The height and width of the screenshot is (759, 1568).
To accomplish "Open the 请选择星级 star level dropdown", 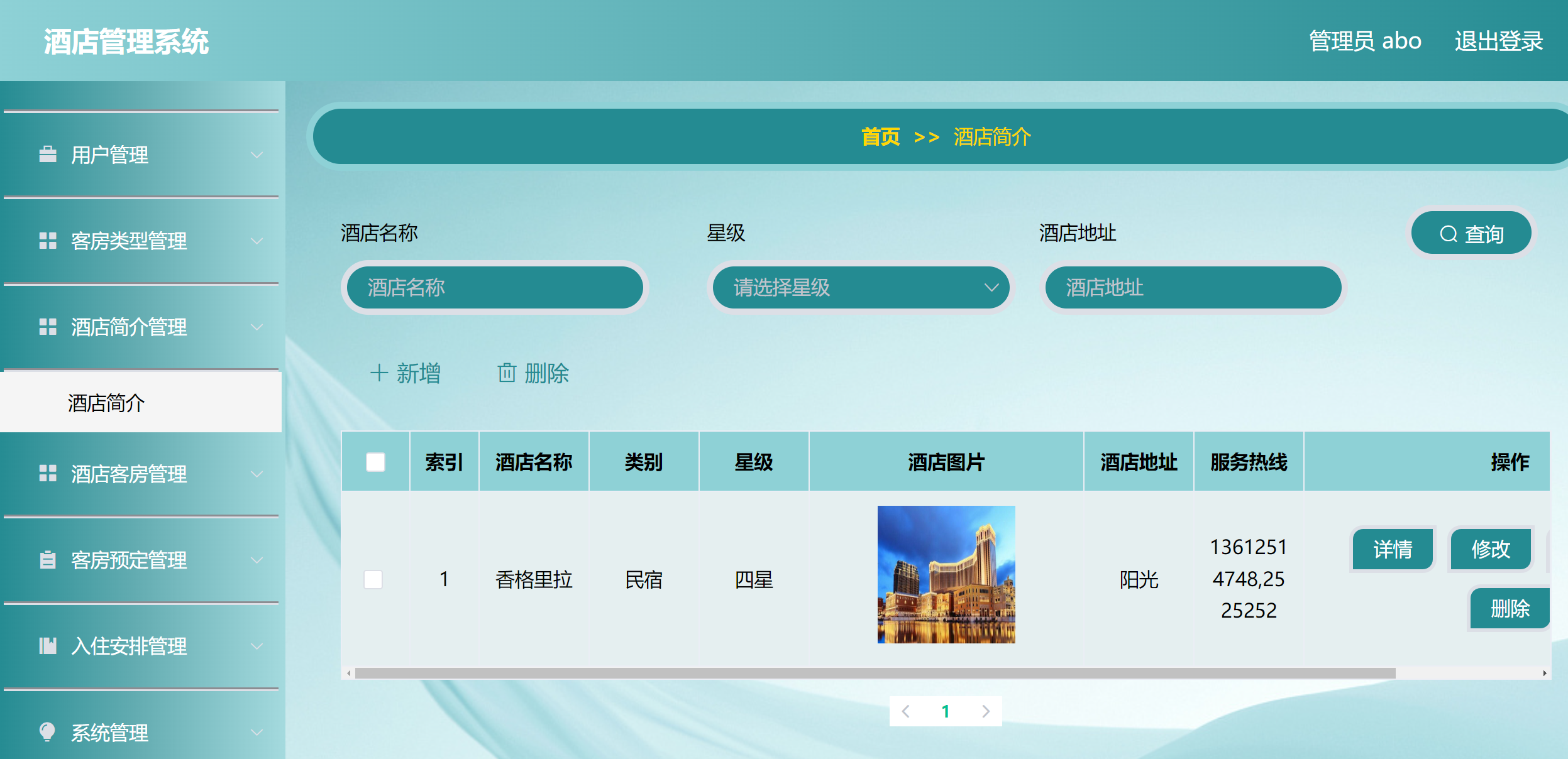I will (861, 288).
